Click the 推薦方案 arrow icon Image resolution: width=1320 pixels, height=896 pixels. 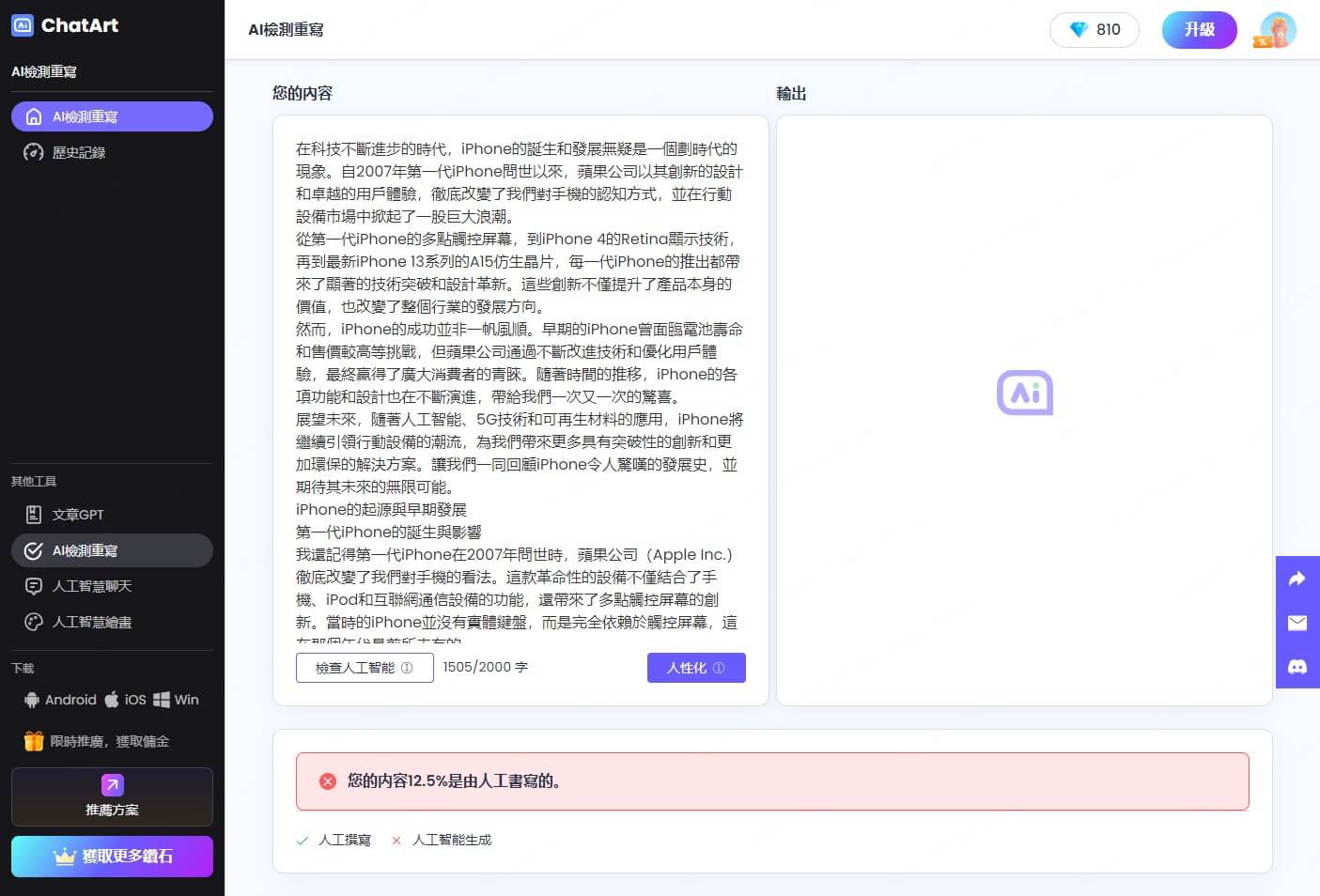pos(112,784)
